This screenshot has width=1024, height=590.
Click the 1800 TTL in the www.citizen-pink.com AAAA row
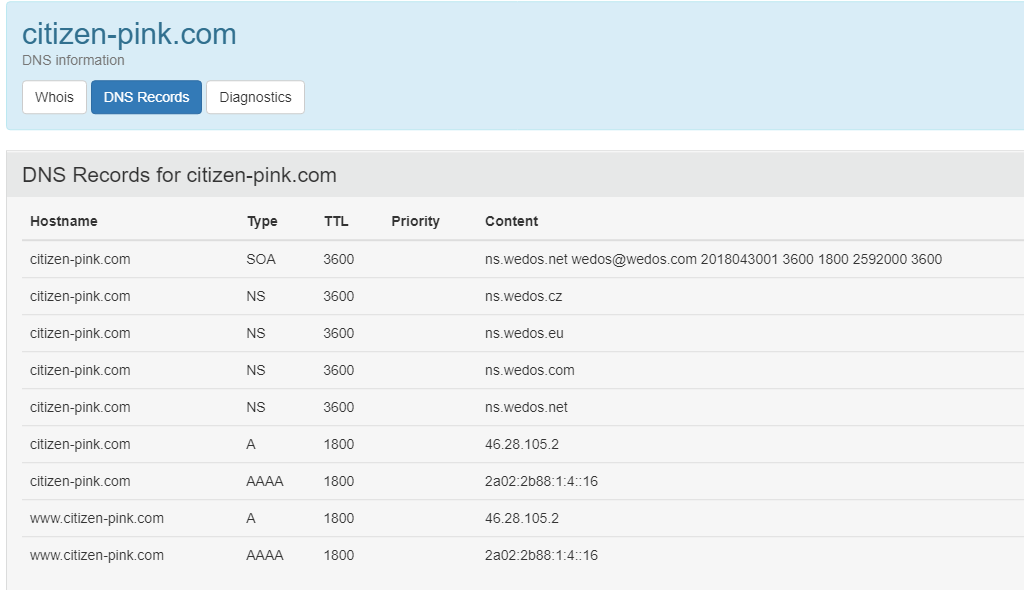pyautogui.click(x=338, y=555)
